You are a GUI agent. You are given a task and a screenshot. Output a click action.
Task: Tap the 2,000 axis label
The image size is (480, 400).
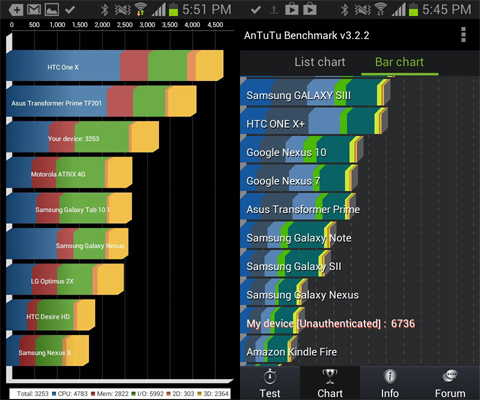point(102,25)
